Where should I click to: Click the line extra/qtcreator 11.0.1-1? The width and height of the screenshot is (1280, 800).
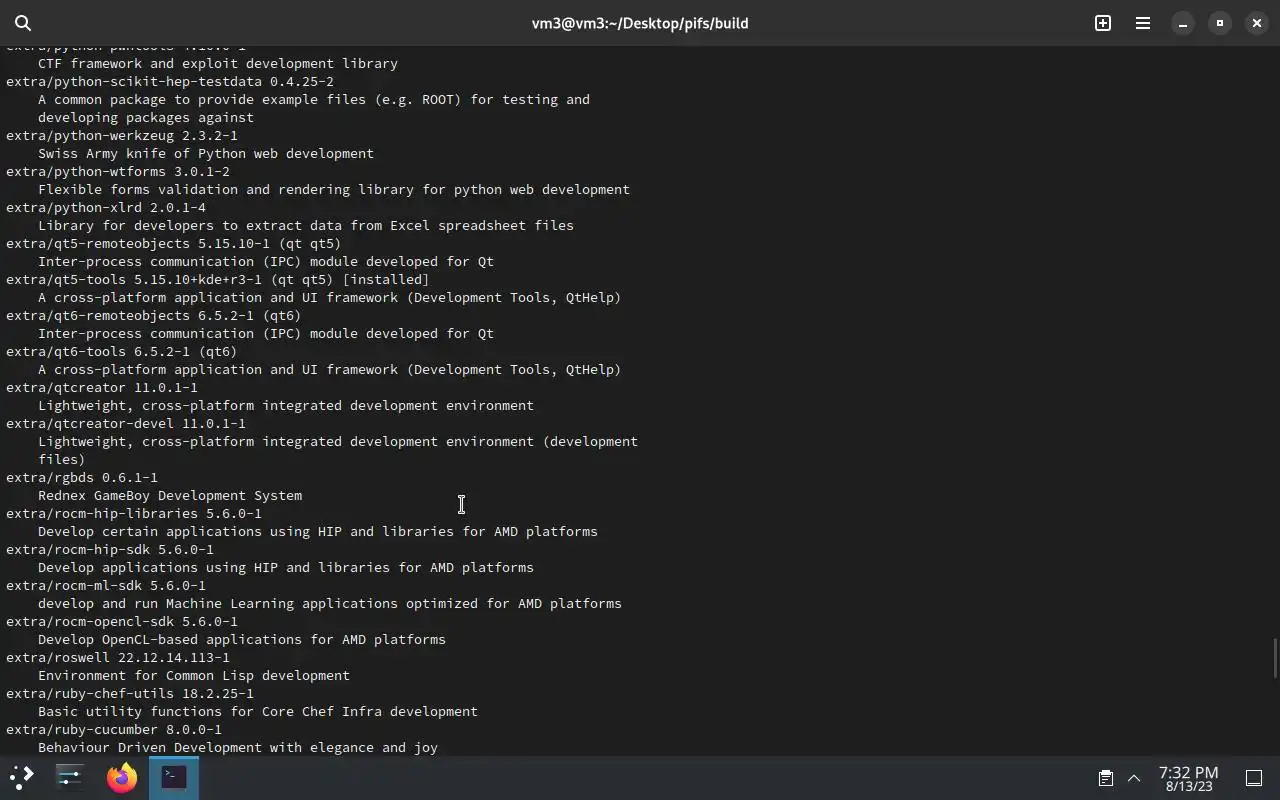pyautogui.click(x=102, y=387)
